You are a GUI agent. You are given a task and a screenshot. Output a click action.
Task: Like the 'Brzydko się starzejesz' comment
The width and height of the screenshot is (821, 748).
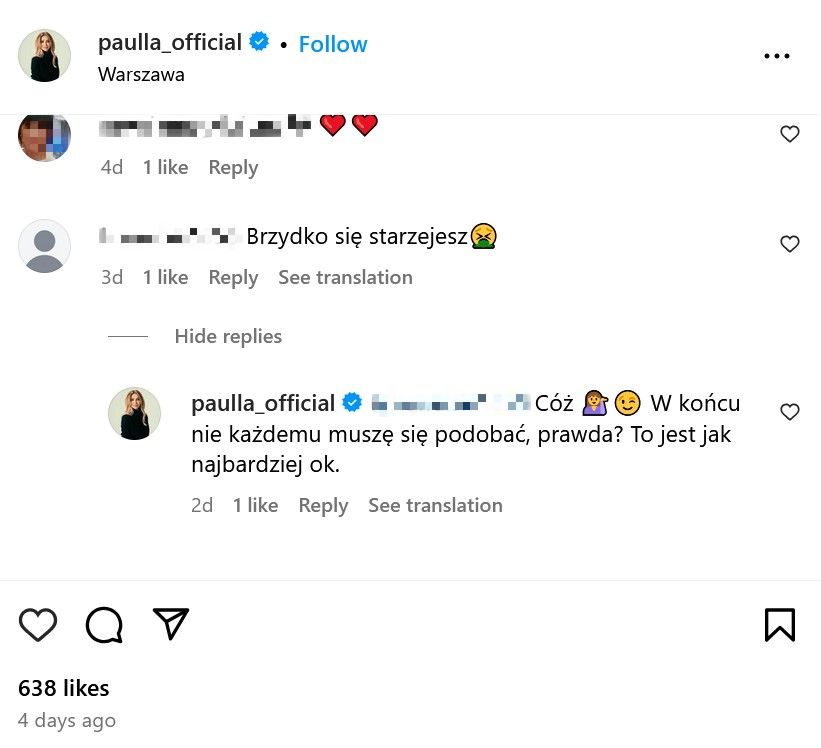790,244
